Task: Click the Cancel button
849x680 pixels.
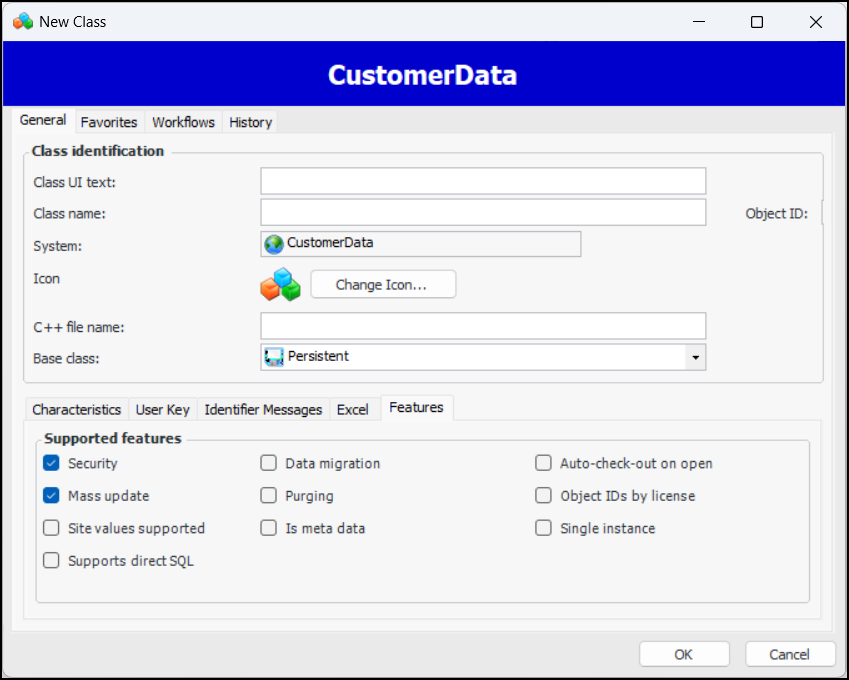Action: coord(789,654)
